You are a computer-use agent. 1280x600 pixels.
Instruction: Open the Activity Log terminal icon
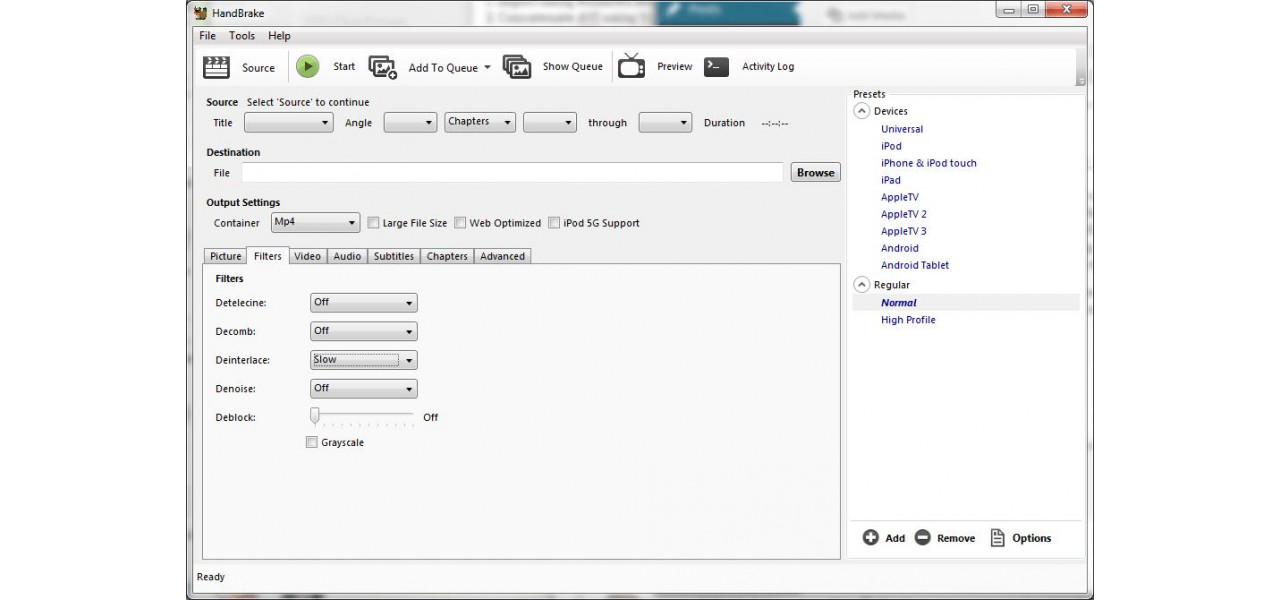point(716,67)
